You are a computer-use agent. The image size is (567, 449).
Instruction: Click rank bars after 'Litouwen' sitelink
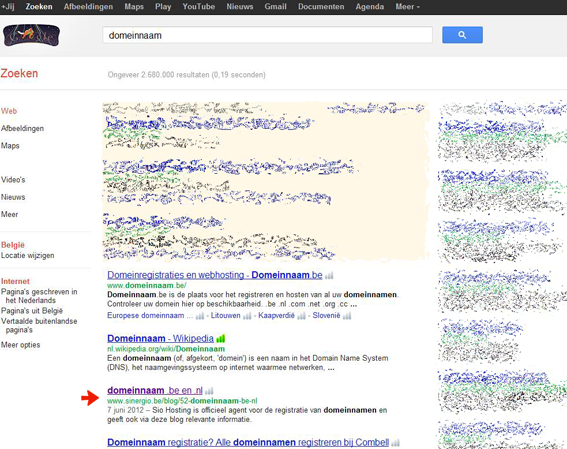(x=247, y=316)
